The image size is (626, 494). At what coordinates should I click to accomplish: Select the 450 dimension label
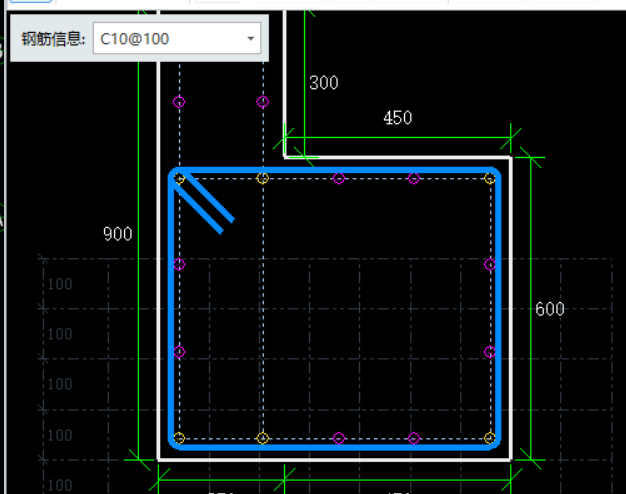tap(397, 118)
